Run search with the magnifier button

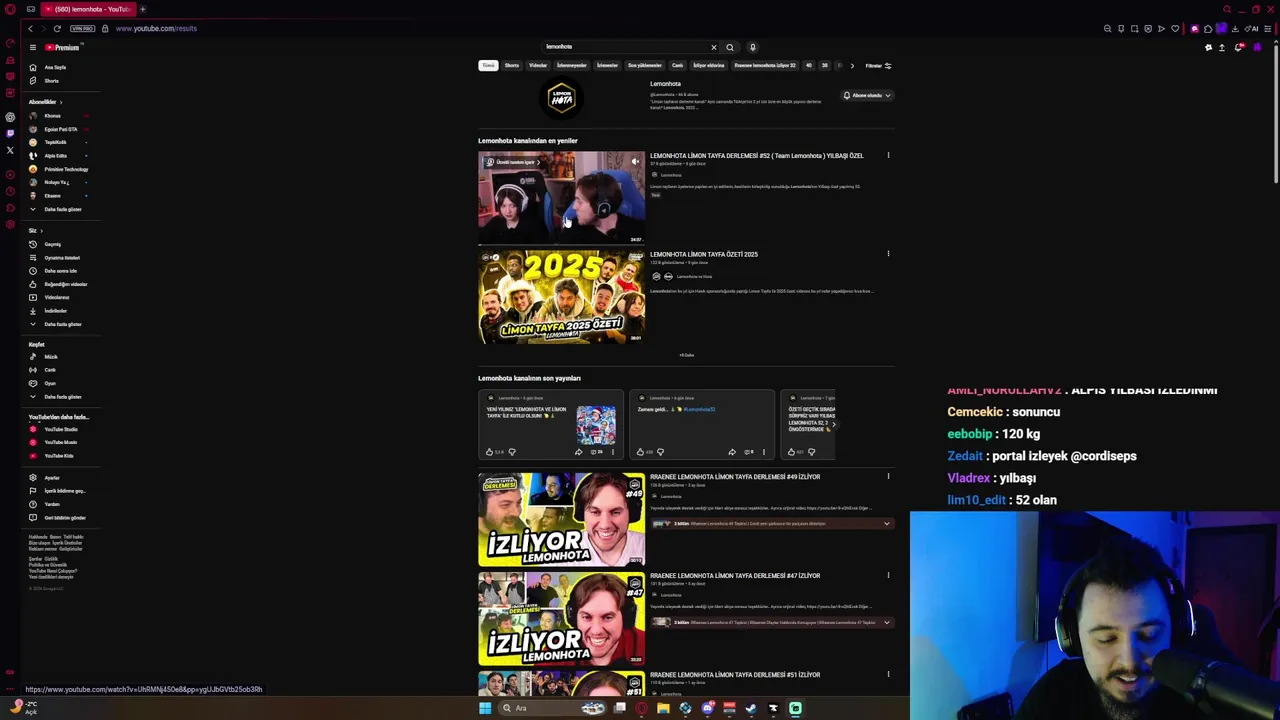(x=730, y=47)
